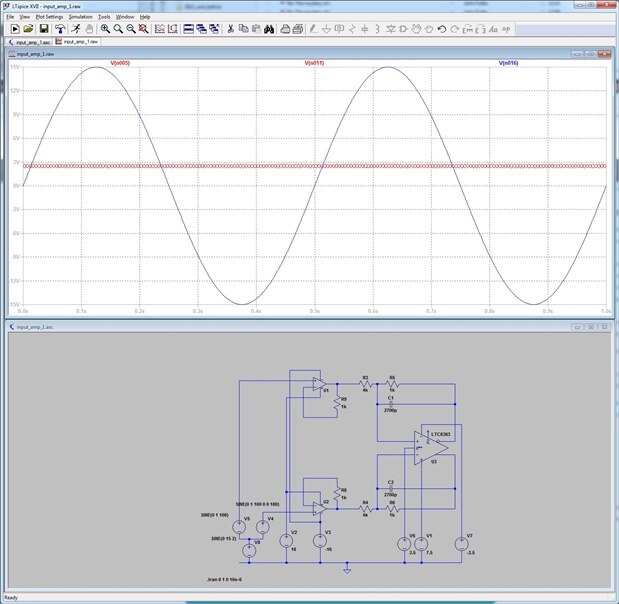
Task: Click the Print icon in toolbar
Action: coord(285,29)
